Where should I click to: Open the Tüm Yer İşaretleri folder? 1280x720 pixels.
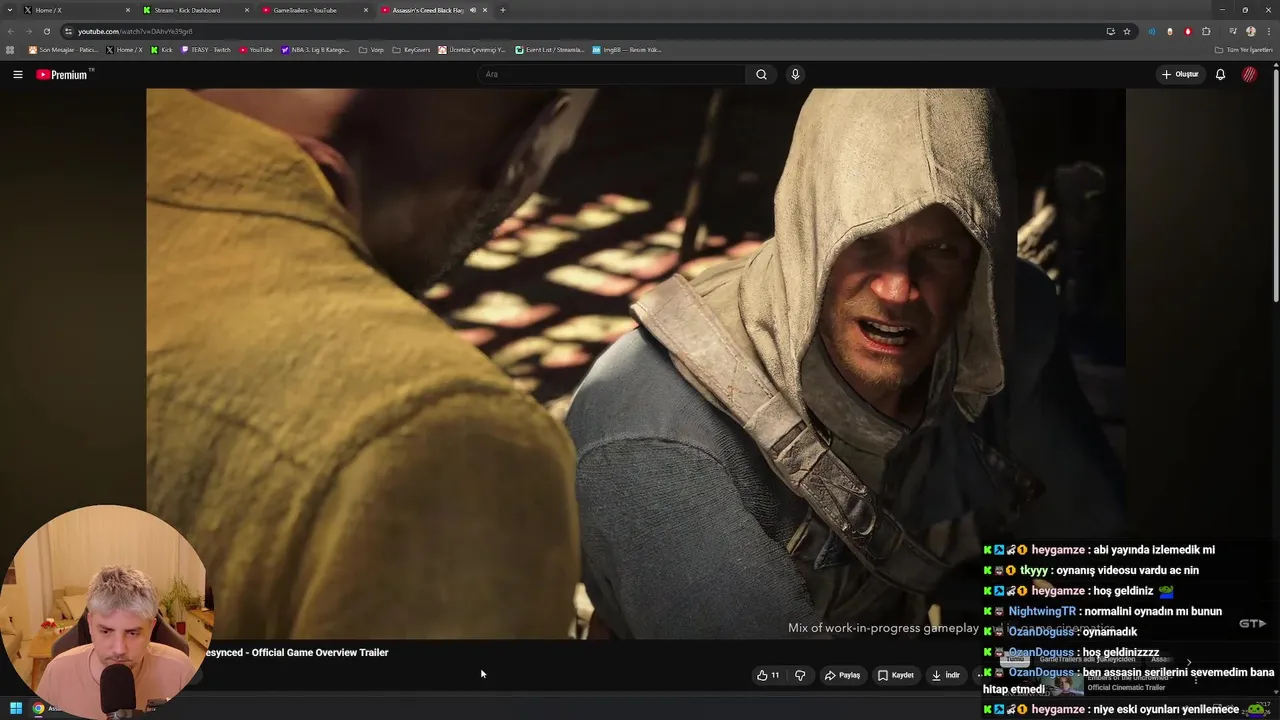pyautogui.click(x=1244, y=49)
